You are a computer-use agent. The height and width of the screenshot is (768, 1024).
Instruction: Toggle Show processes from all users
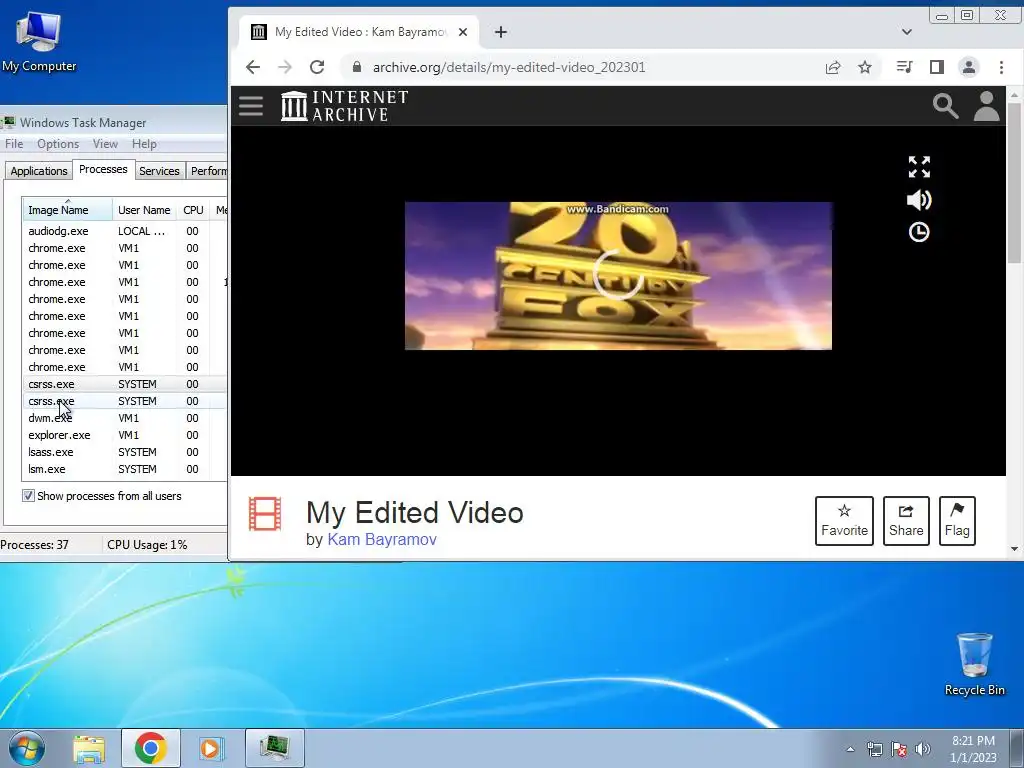[28, 496]
